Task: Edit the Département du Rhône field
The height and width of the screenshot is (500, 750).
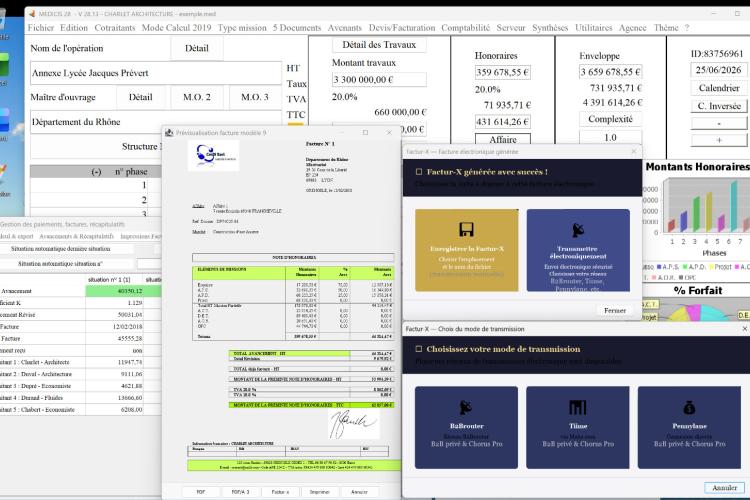Action: (x=156, y=122)
